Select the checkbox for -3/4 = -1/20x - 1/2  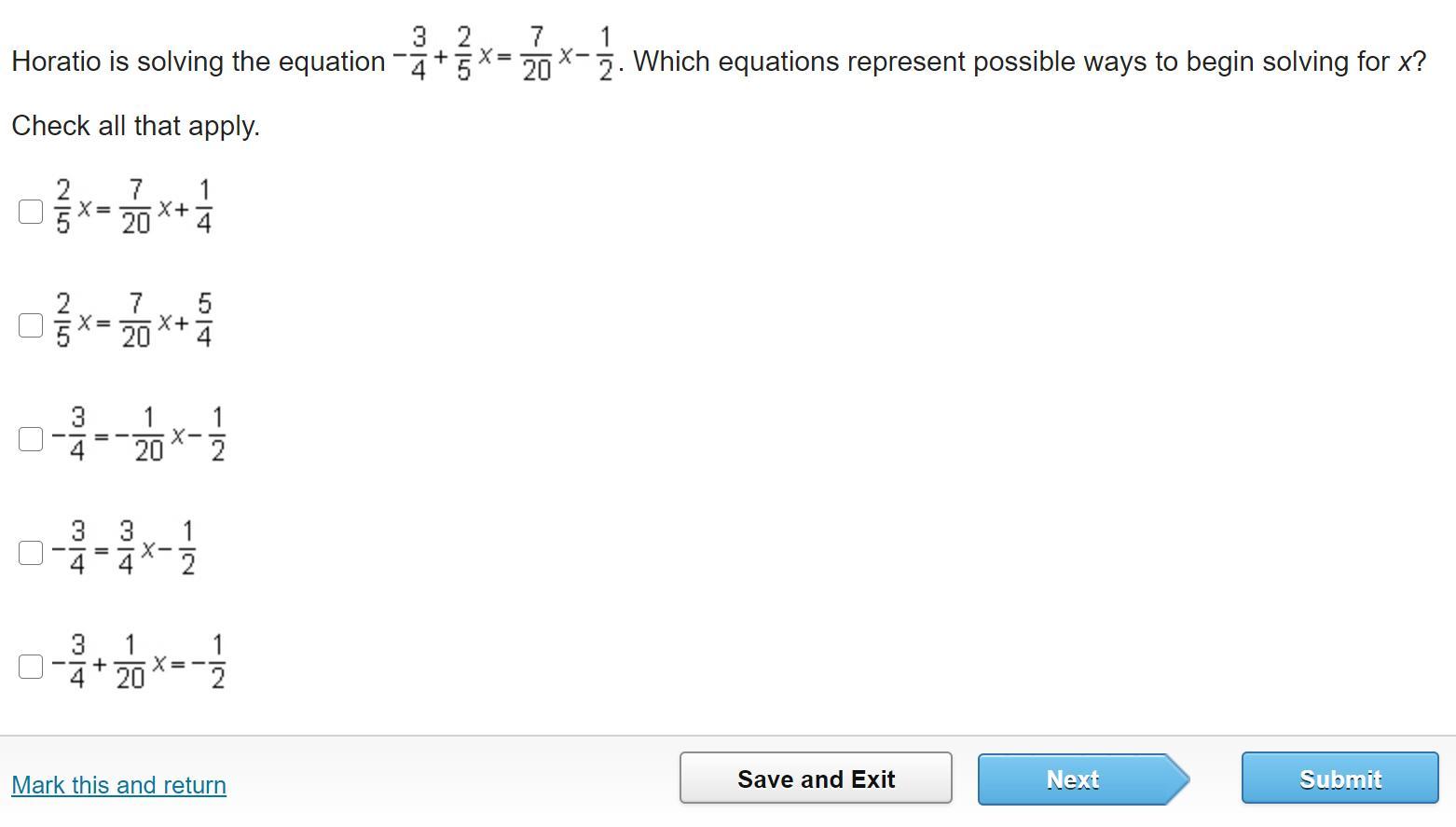click(x=31, y=439)
